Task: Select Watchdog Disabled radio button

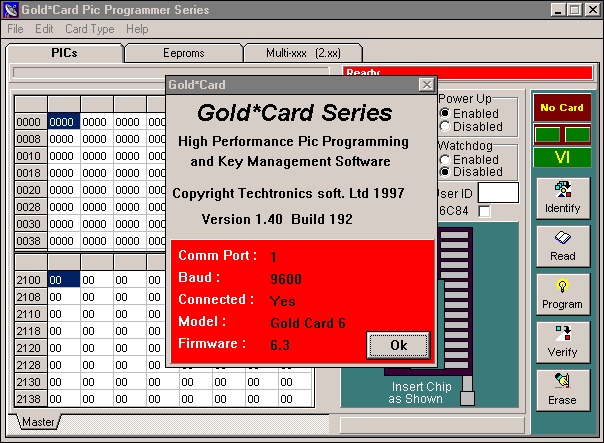Action: coord(445,172)
